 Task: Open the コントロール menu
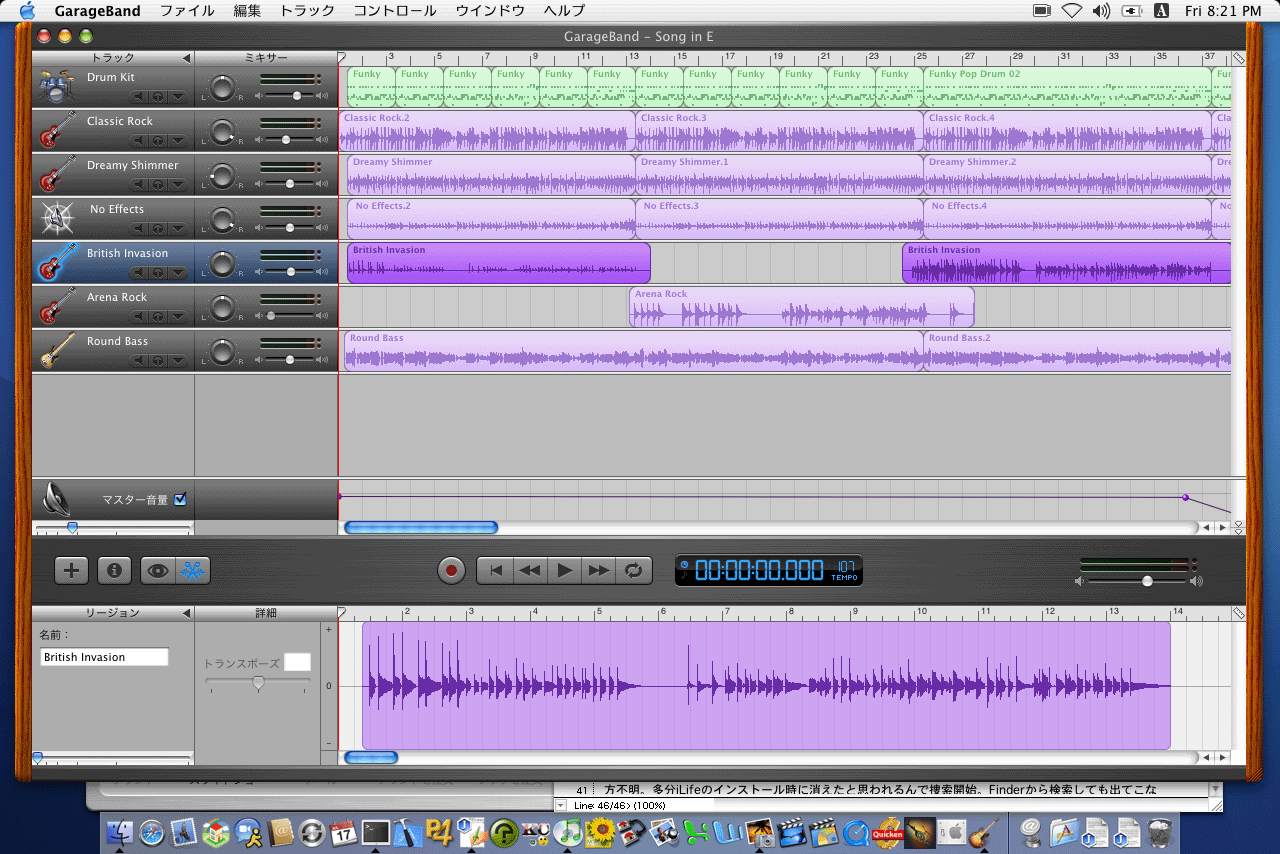pyautogui.click(x=394, y=11)
